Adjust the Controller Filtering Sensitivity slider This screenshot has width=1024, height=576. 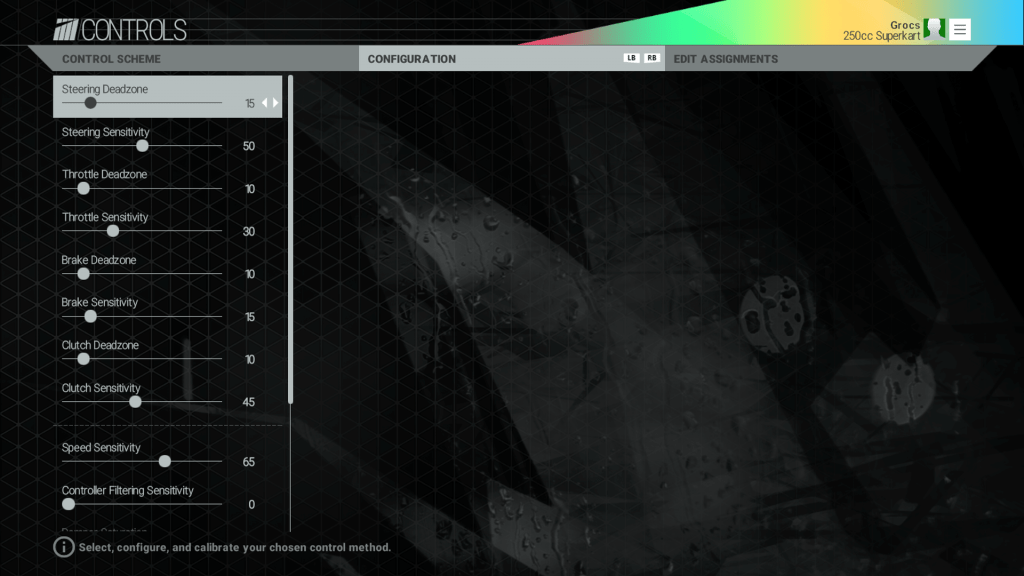[x=68, y=503]
